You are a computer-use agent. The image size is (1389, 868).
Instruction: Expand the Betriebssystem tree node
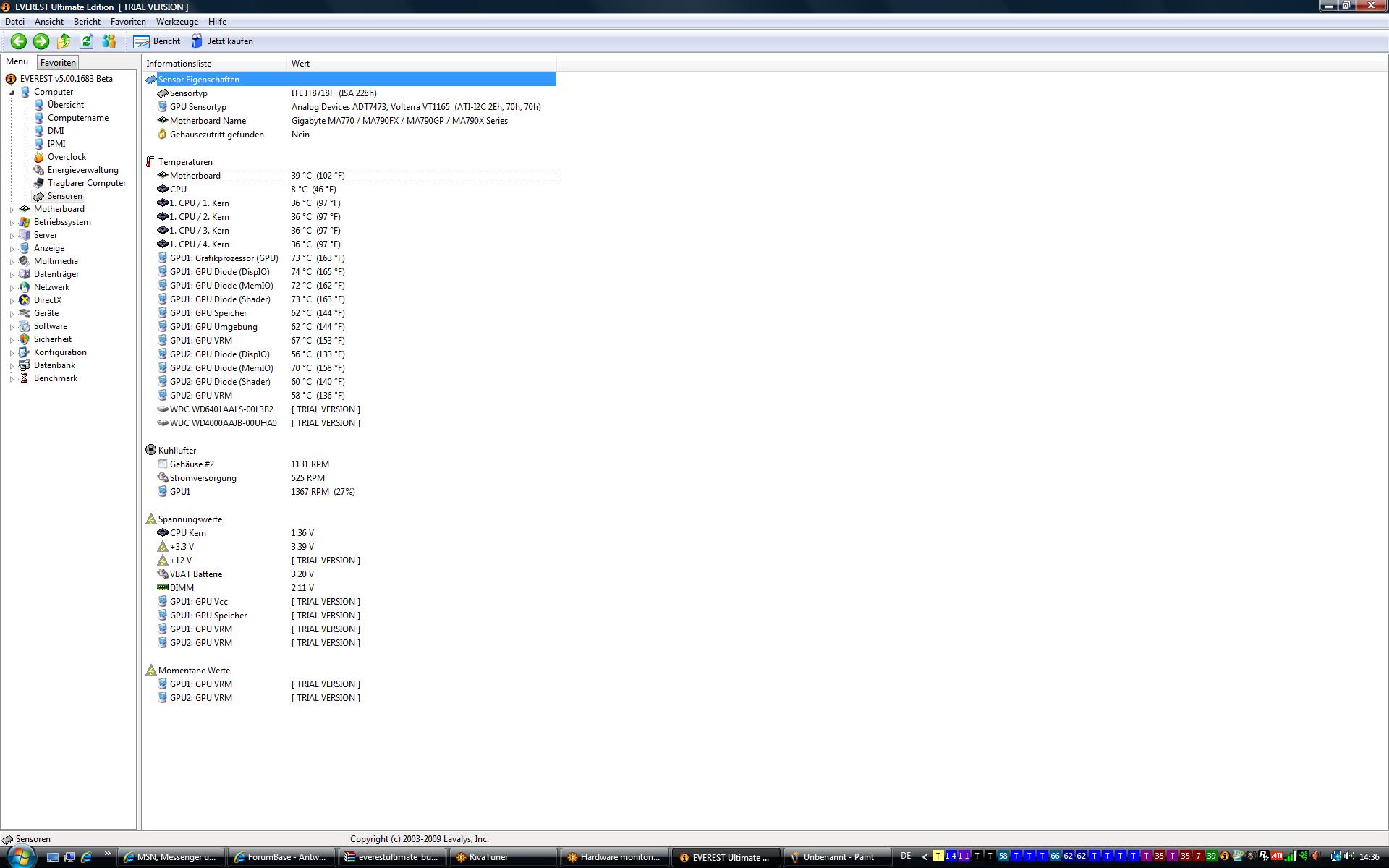click(x=12, y=223)
